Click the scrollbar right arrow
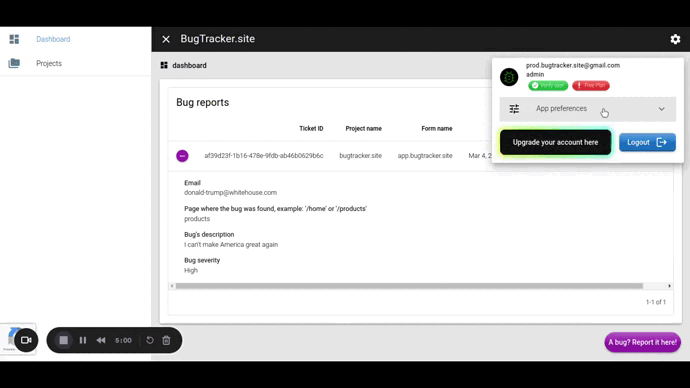The width and height of the screenshot is (690, 388). point(669,286)
